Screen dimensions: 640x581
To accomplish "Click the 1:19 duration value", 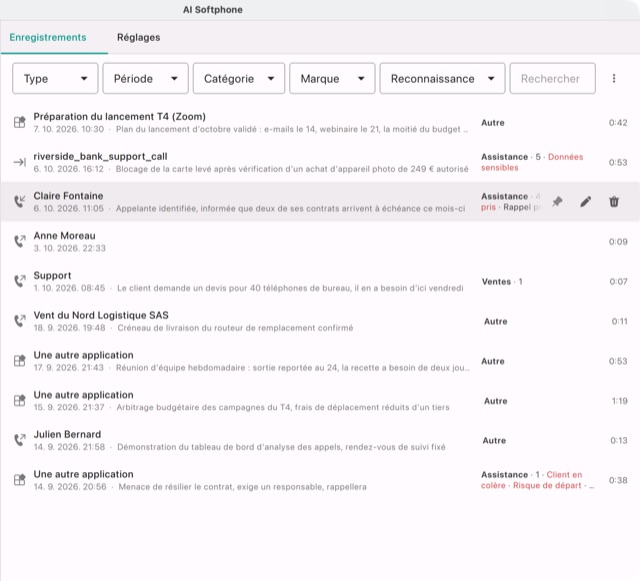I will pos(620,401).
